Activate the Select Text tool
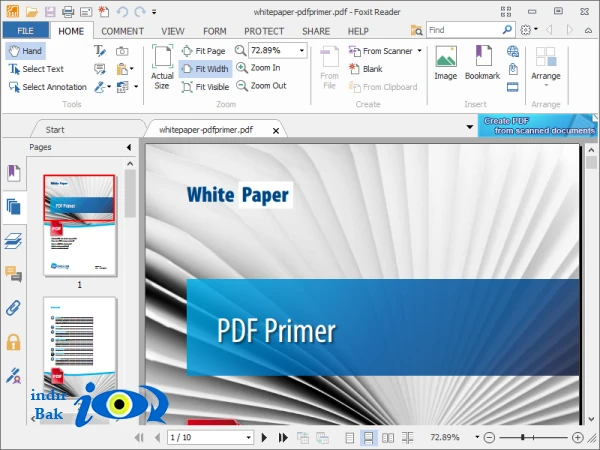 pyautogui.click(x=36, y=69)
